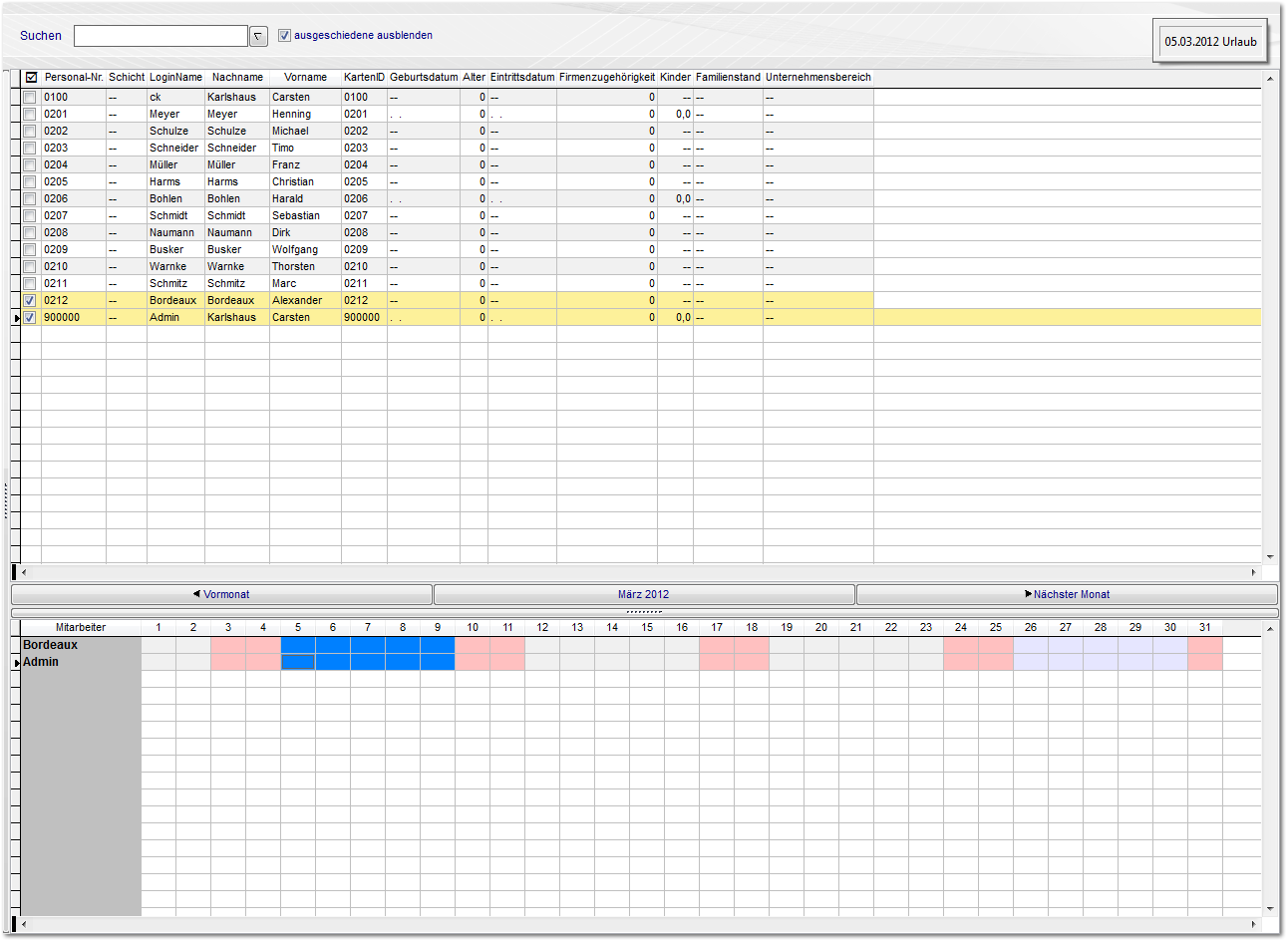
Task: Click the Familienstand column header
Action: click(x=728, y=77)
